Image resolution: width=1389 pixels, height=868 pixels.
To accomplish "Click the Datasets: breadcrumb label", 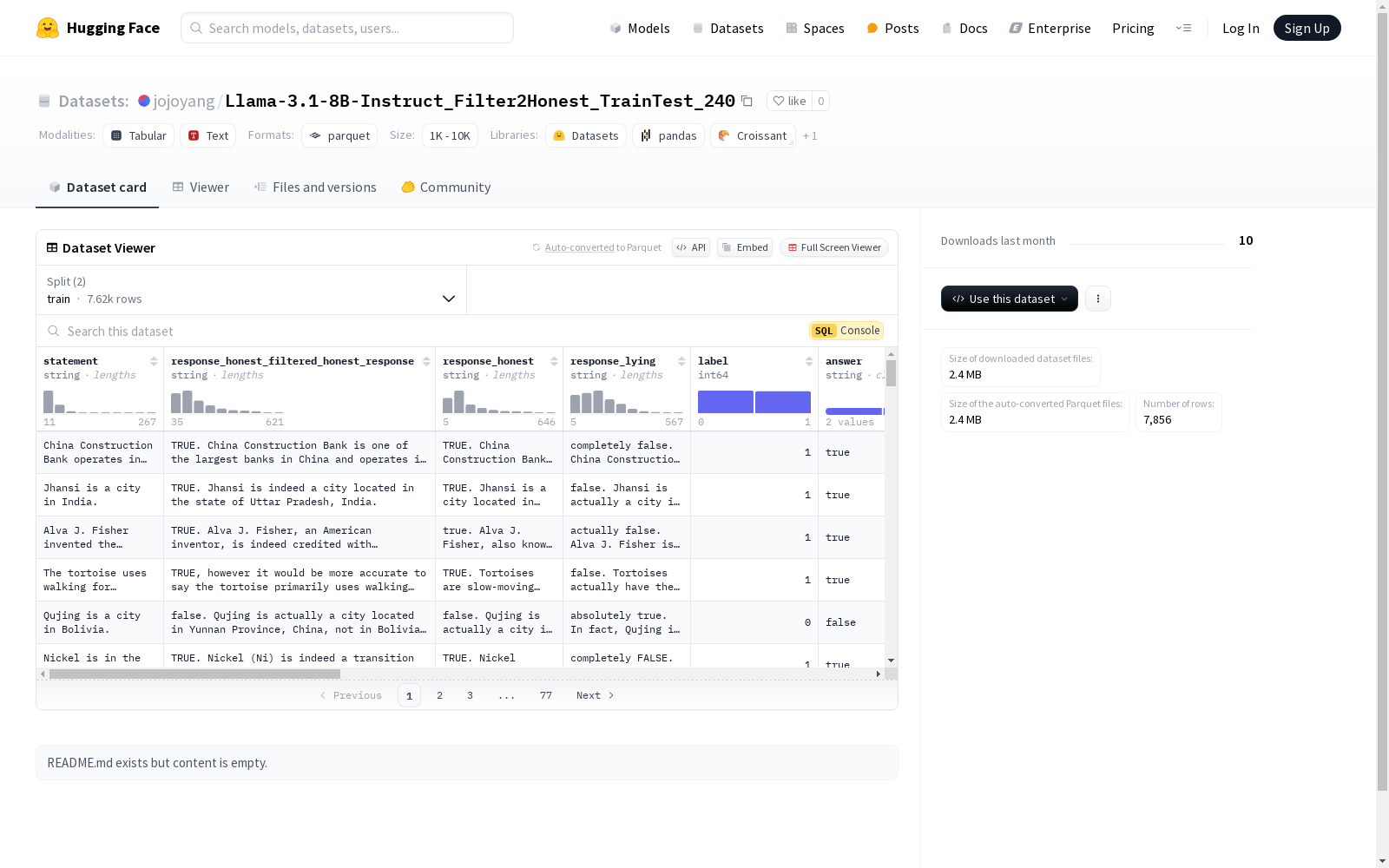I will pos(94,101).
